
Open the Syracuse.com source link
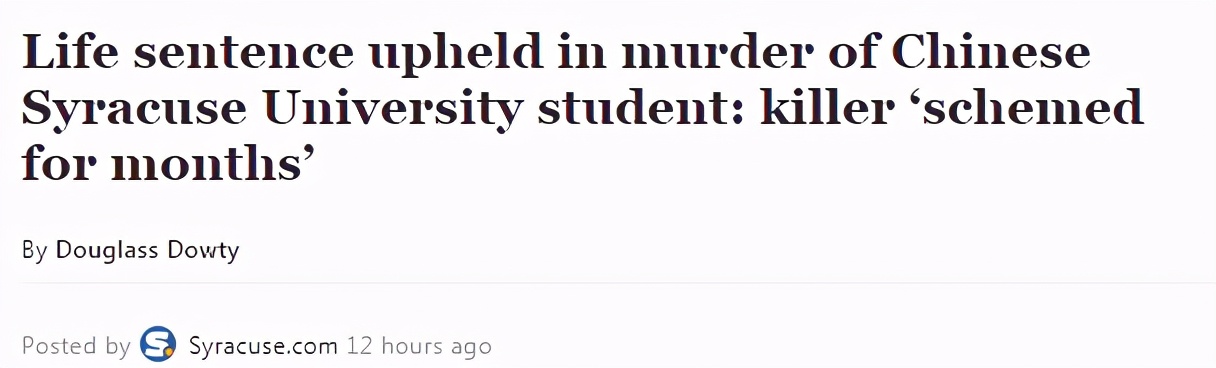click(263, 347)
